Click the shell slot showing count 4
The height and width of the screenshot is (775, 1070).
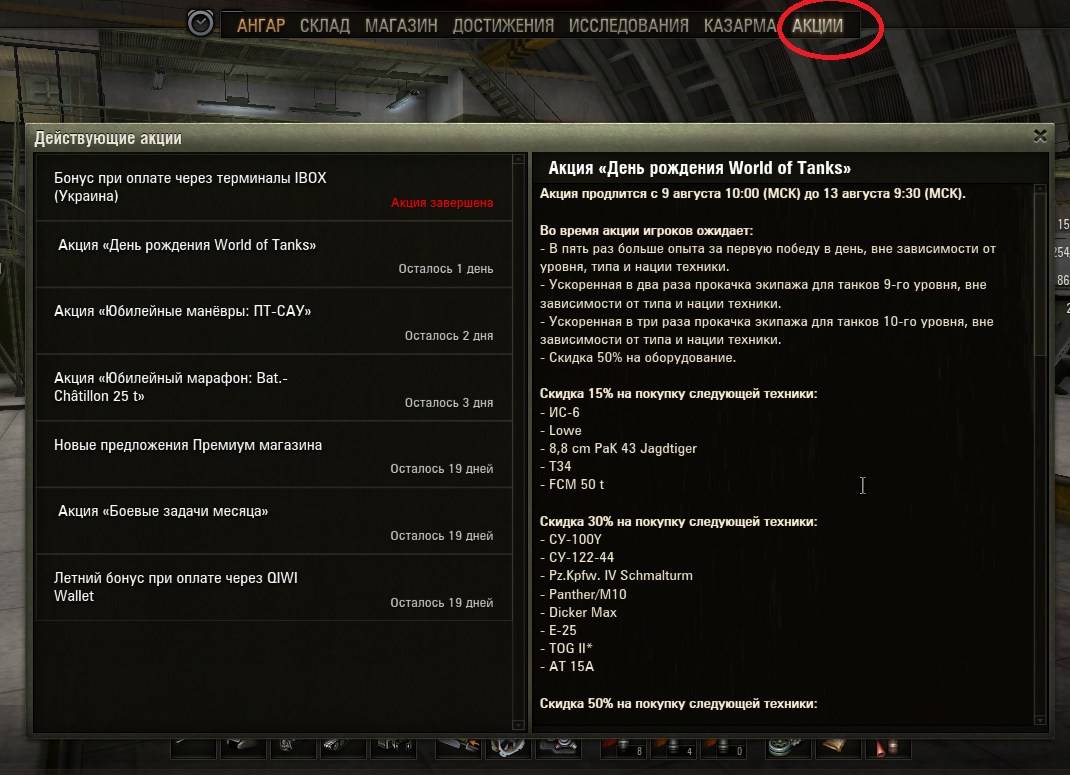coord(674,748)
